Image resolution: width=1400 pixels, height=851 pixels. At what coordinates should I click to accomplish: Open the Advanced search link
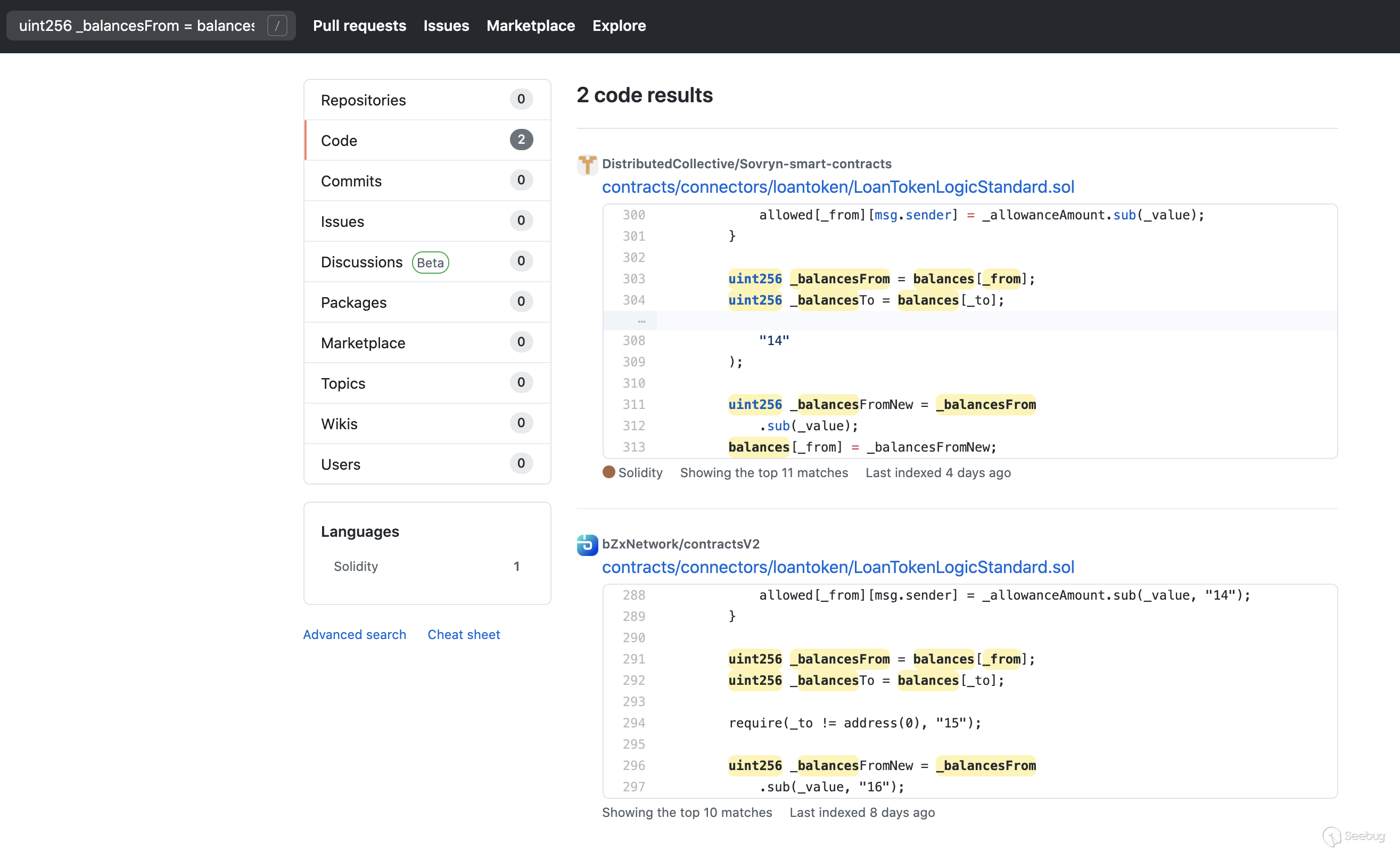click(x=354, y=634)
